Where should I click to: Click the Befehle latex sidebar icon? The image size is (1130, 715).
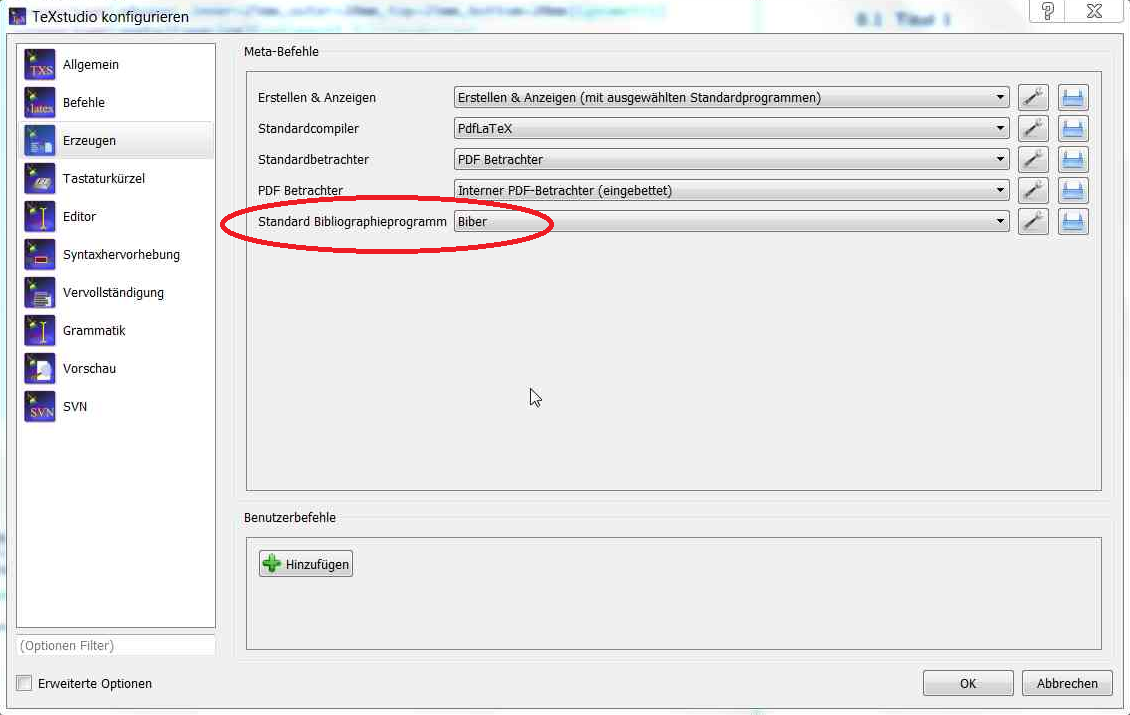click(x=40, y=103)
